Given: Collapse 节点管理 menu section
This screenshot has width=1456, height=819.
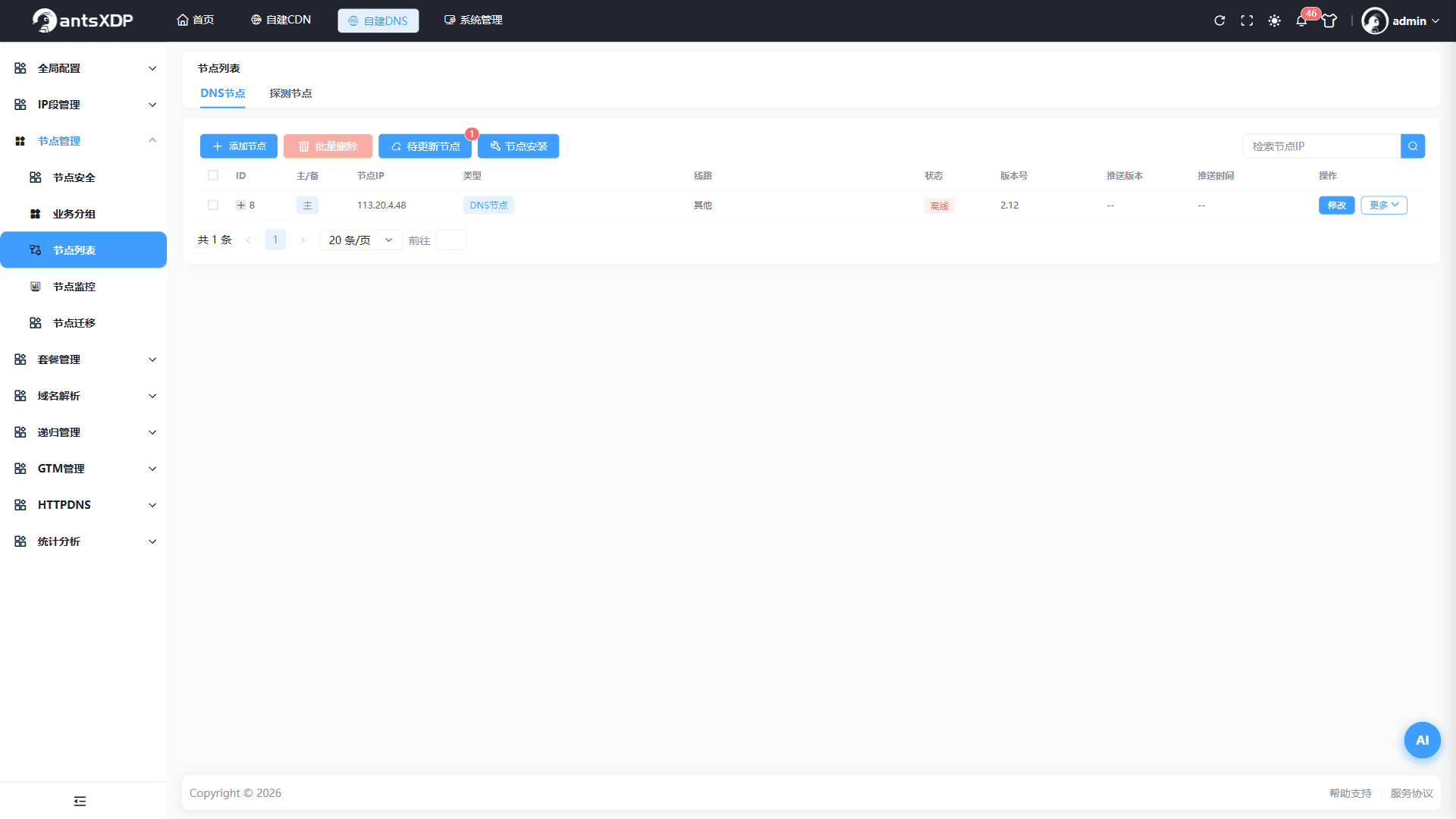Looking at the screenshot, I should [83, 141].
